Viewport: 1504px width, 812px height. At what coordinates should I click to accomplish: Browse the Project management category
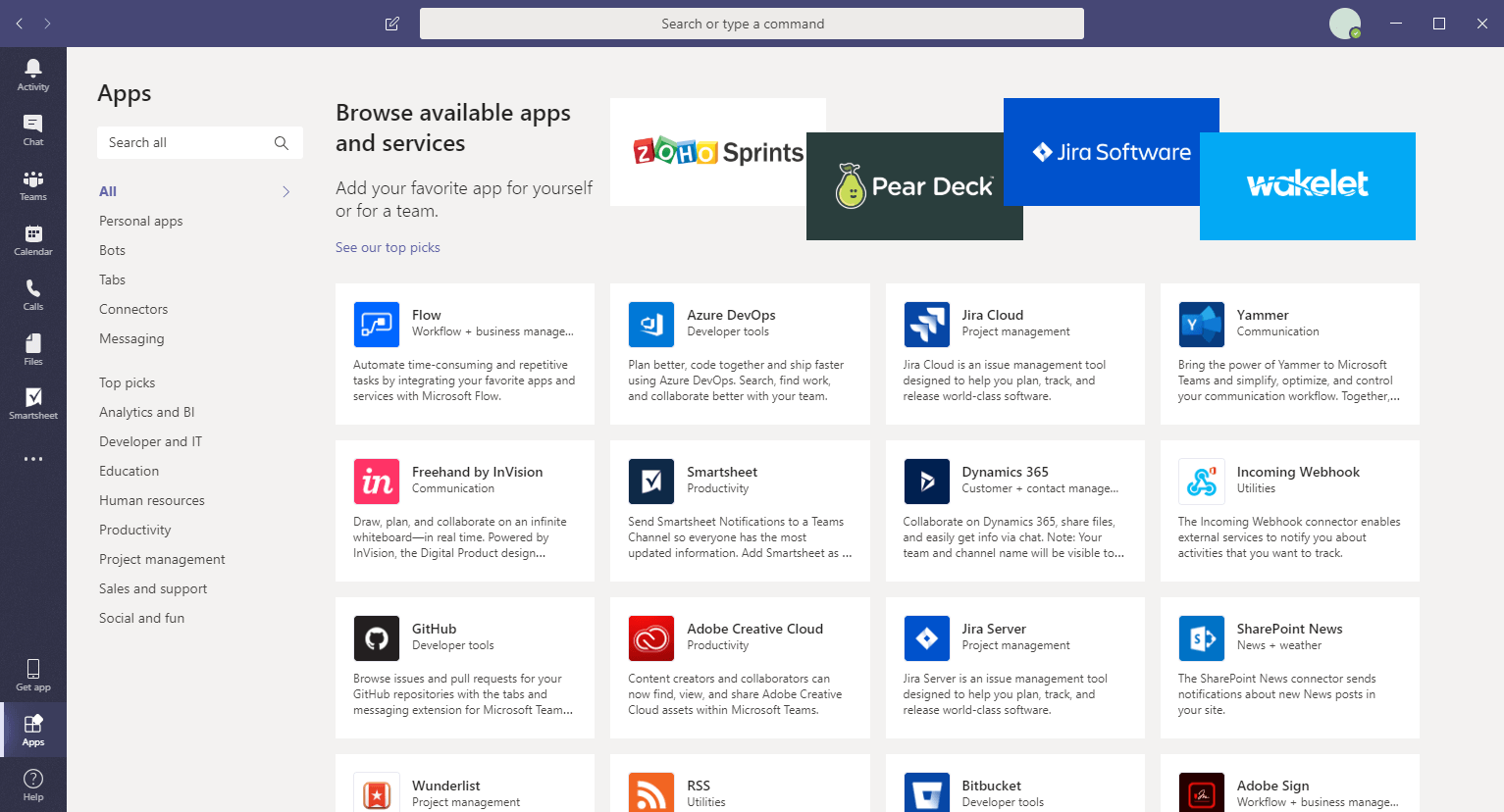pos(161,559)
